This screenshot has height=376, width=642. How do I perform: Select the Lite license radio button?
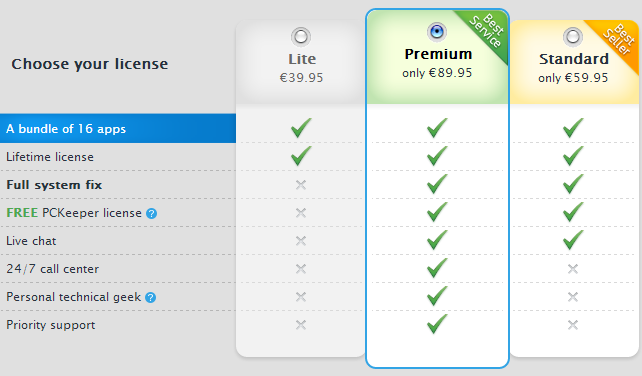tap(301, 37)
